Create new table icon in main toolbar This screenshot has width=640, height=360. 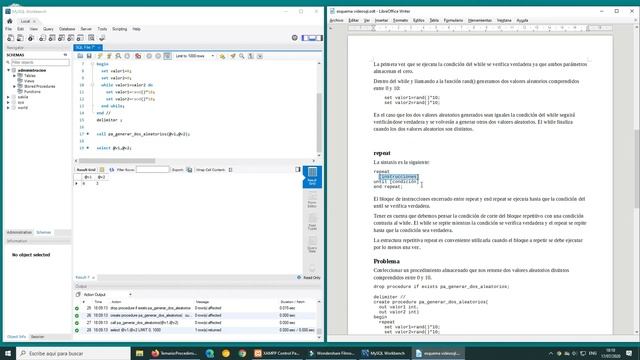click(x=52, y=38)
